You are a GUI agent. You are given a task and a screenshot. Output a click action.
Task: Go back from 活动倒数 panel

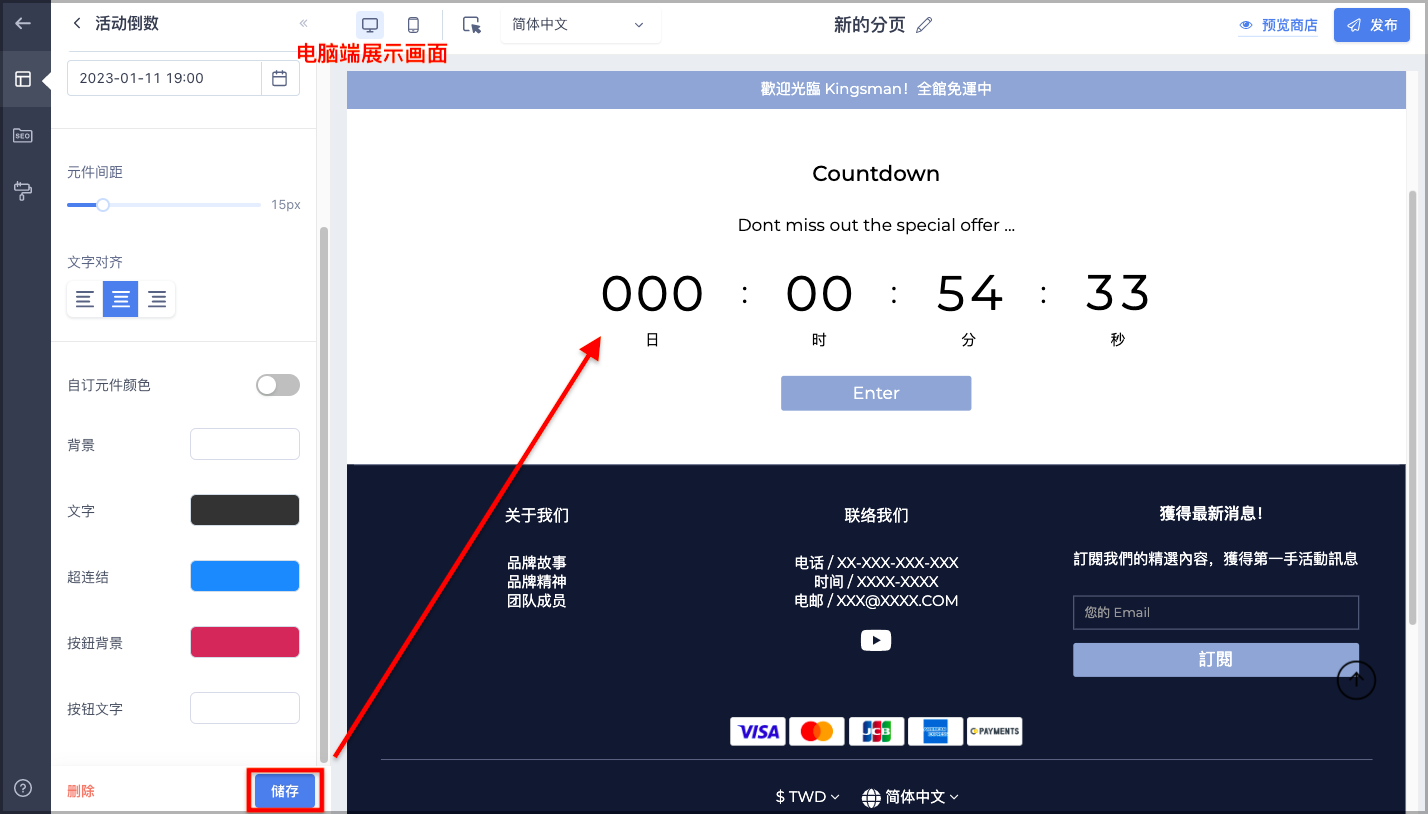[77, 23]
